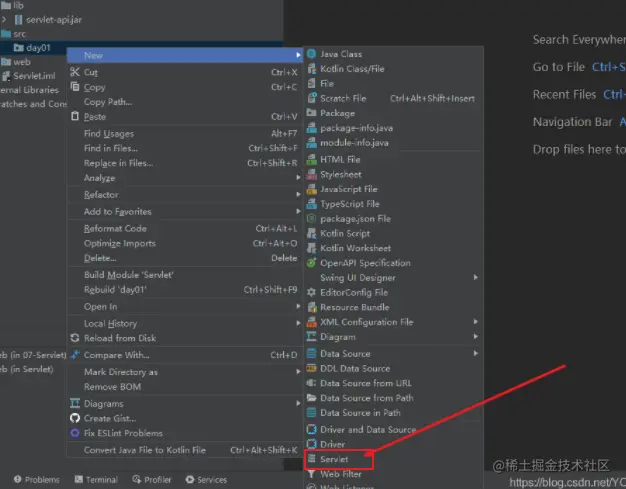Expand the Add to Favorites submenu arrow
The height and width of the screenshot is (489, 626).
pyautogui.click(x=298, y=211)
